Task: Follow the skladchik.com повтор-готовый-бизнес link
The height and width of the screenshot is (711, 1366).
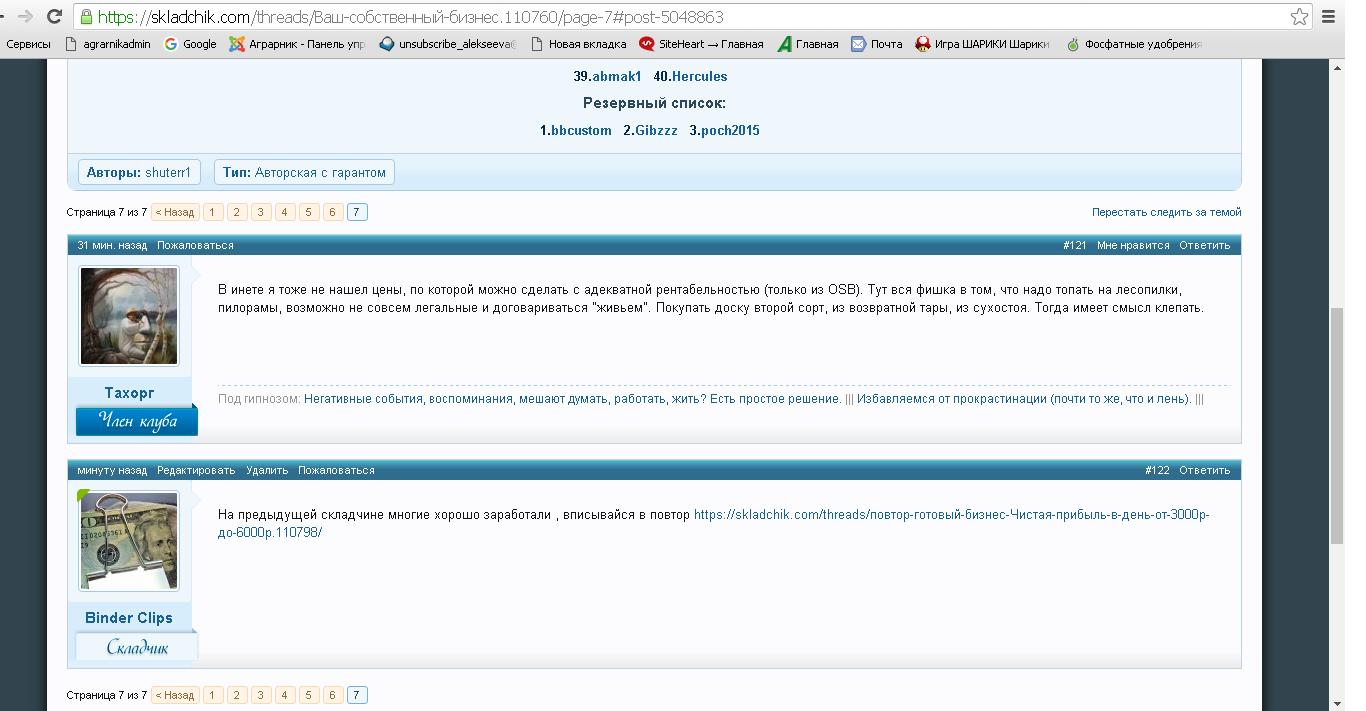Action: coord(713,523)
